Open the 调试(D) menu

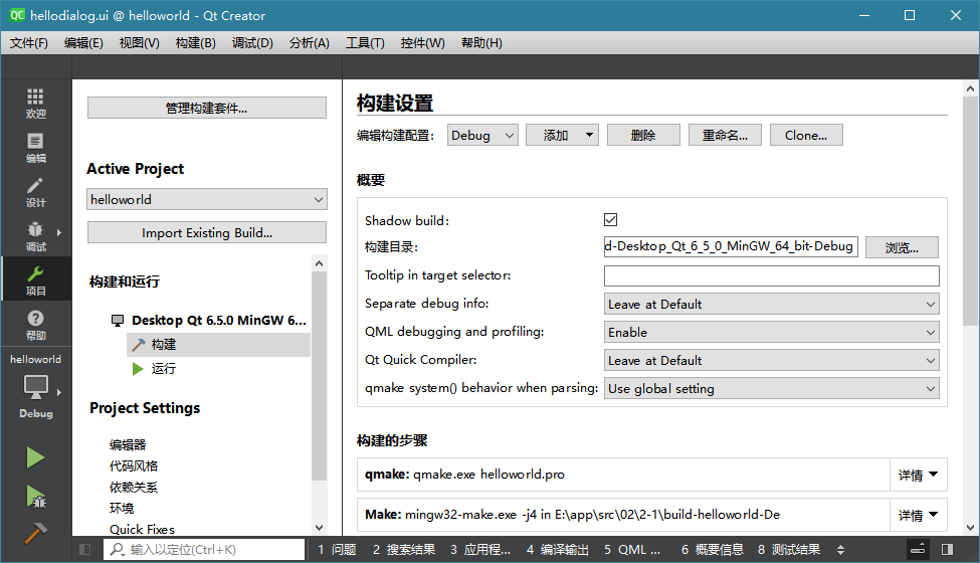point(252,42)
